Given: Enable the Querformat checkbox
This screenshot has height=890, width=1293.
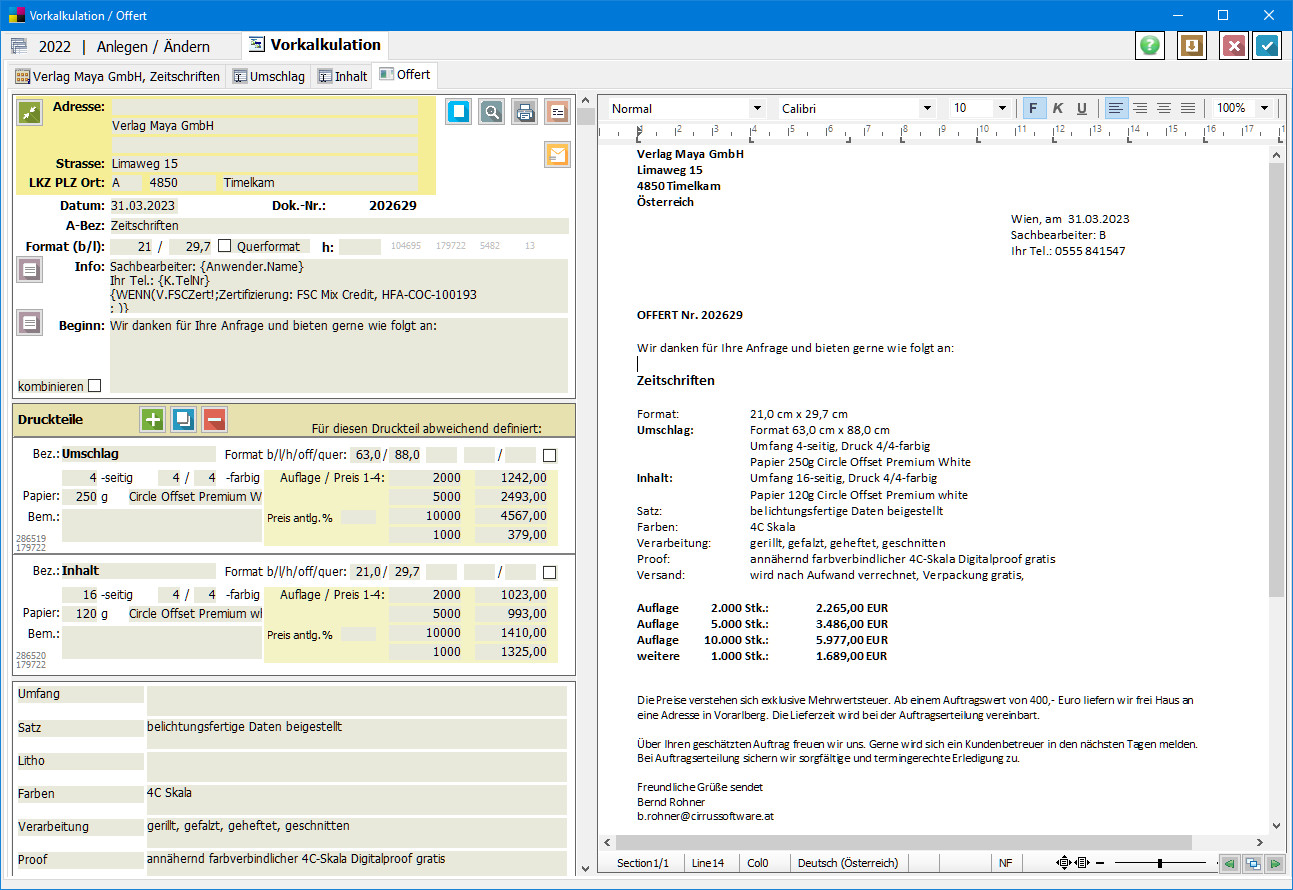Looking at the screenshot, I should pyautogui.click(x=225, y=246).
